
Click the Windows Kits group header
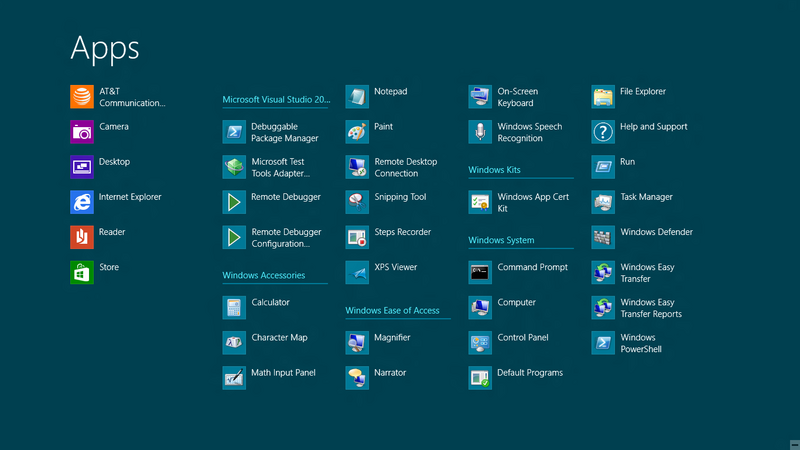494,170
